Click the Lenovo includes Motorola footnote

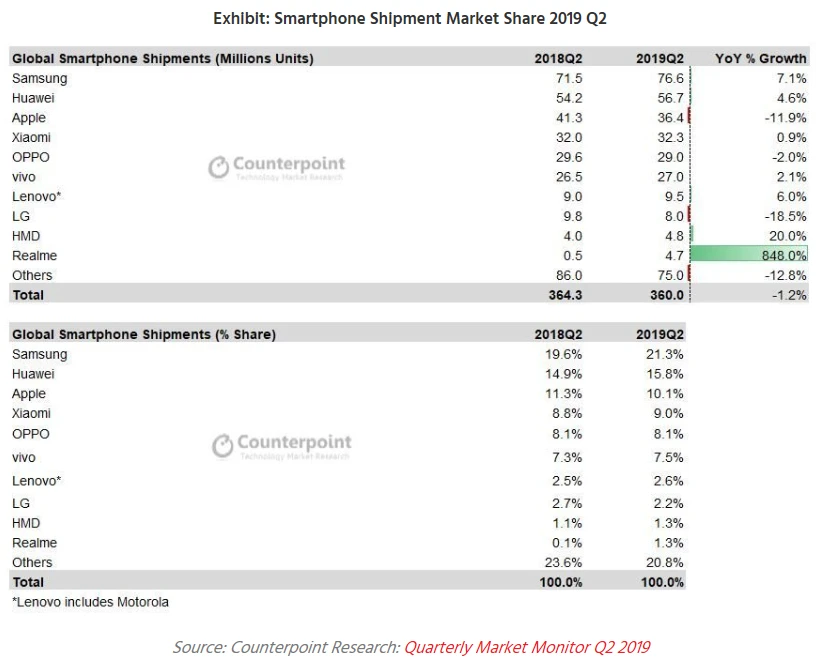coord(90,602)
